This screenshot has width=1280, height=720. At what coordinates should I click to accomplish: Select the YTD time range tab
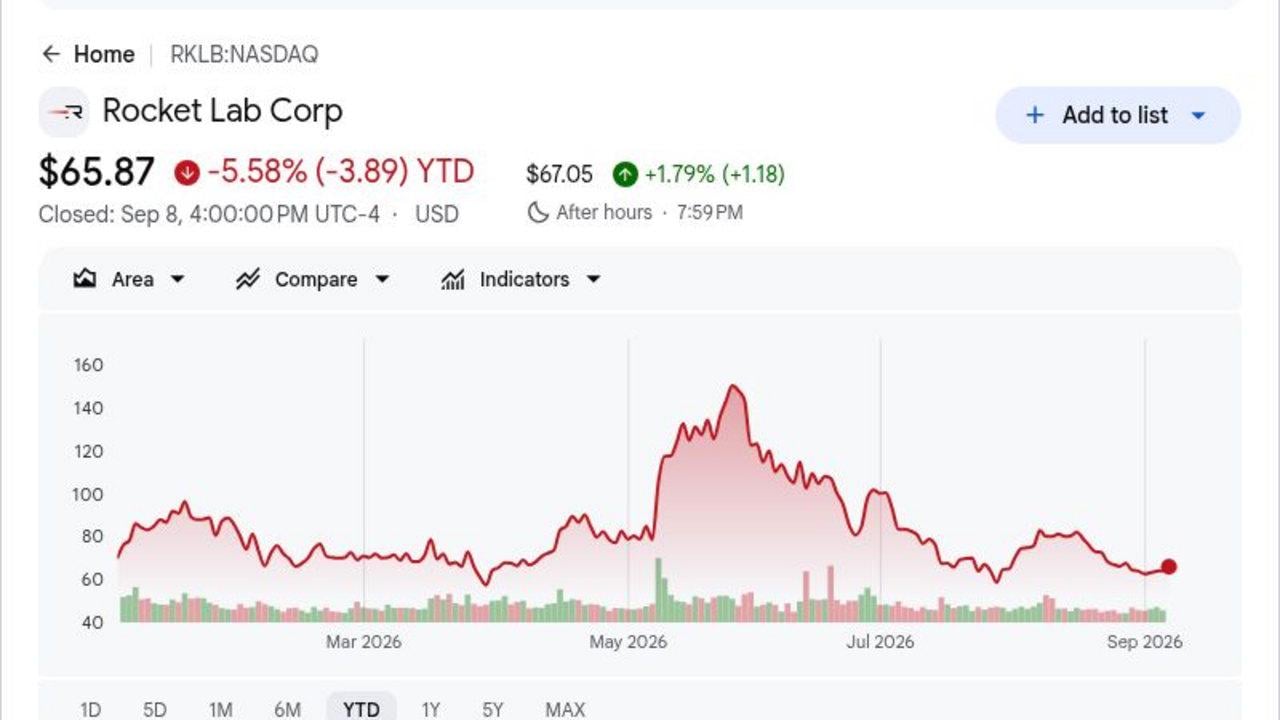point(361,709)
